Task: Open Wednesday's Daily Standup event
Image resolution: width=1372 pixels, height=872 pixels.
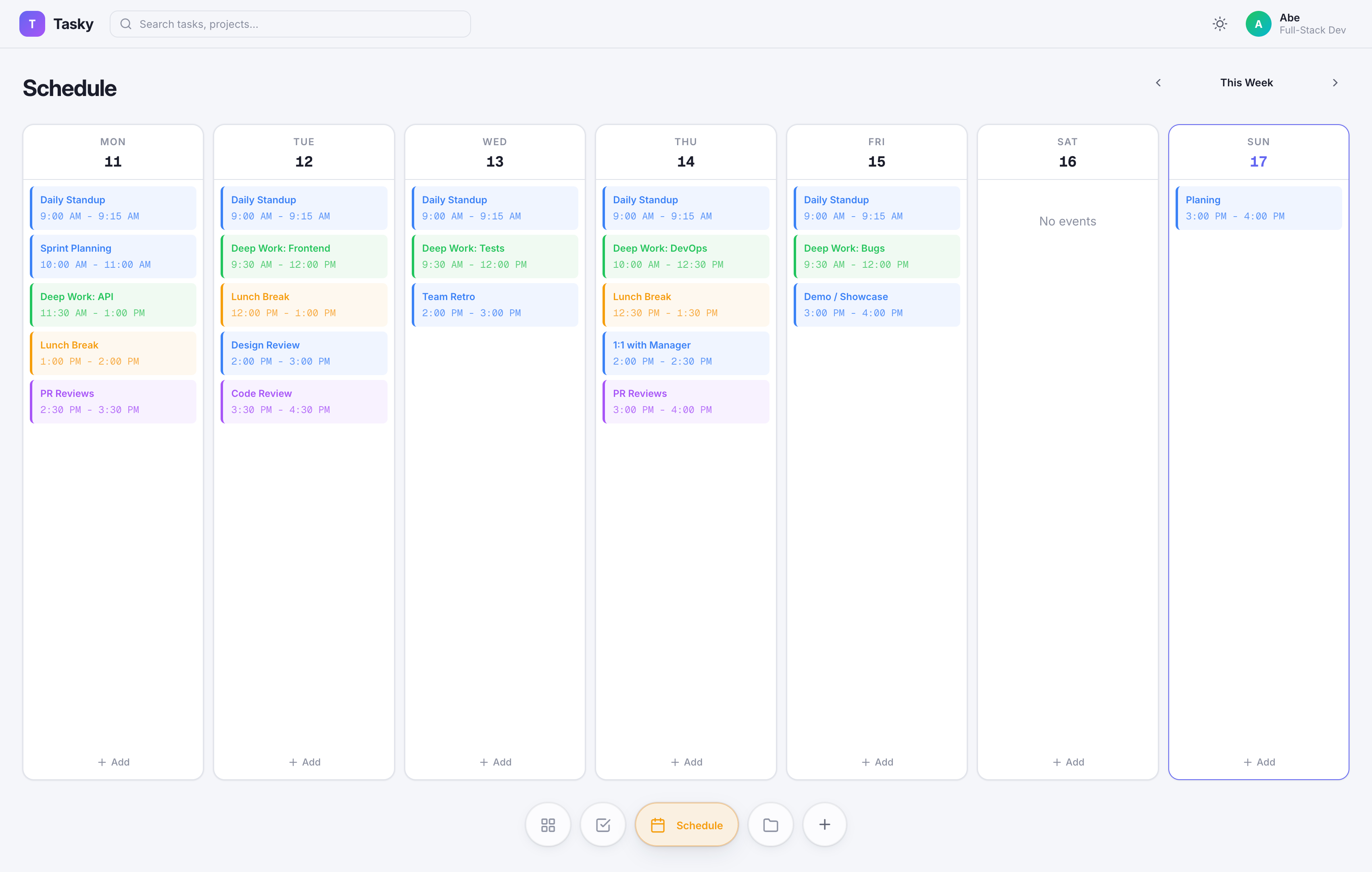Action: [495, 208]
